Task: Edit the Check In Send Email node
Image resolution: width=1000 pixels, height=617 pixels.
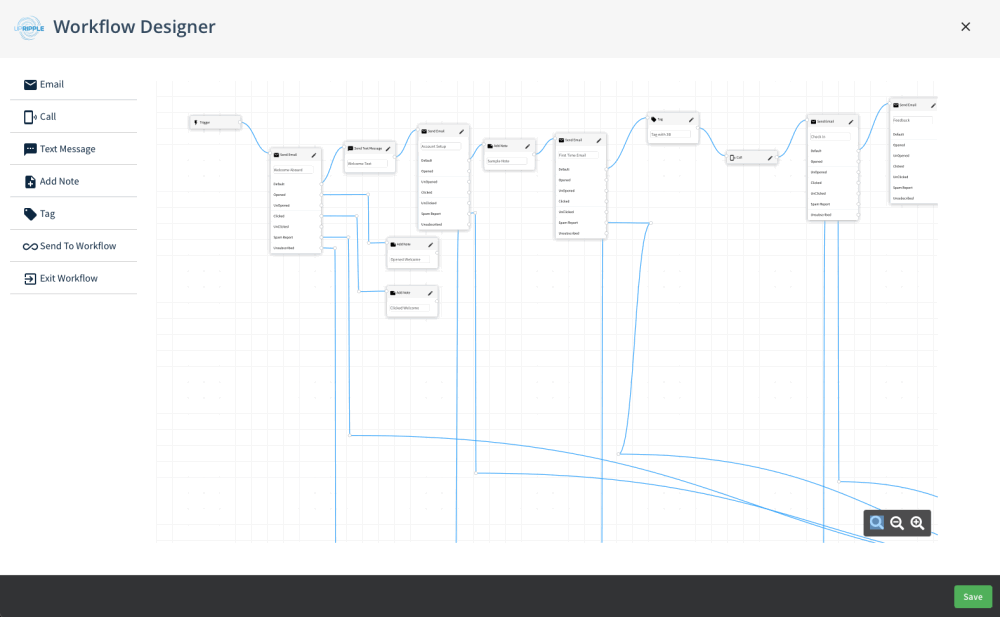Action: point(851,122)
